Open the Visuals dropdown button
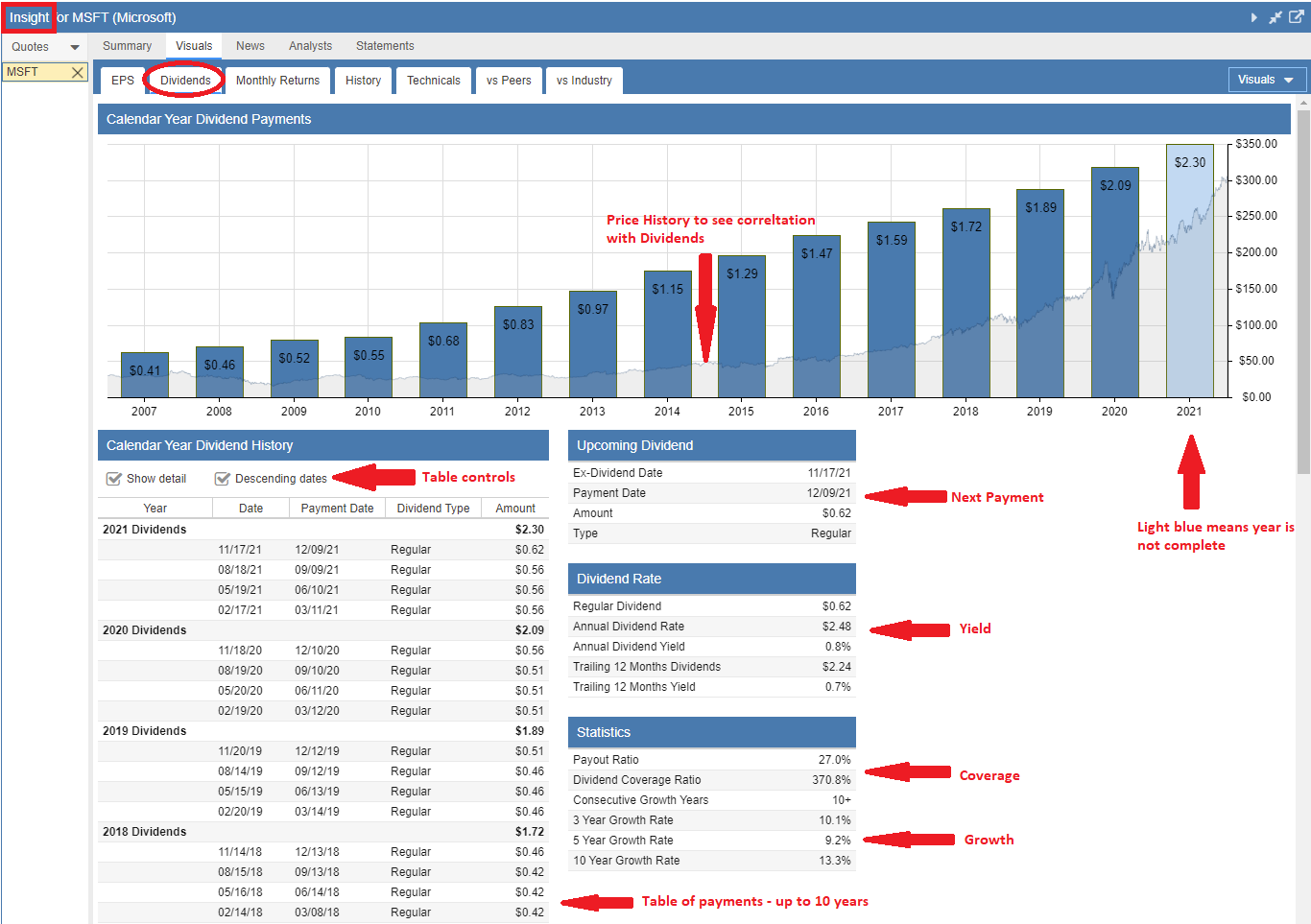This screenshot has width=1311, height=924. (1266, 80)
